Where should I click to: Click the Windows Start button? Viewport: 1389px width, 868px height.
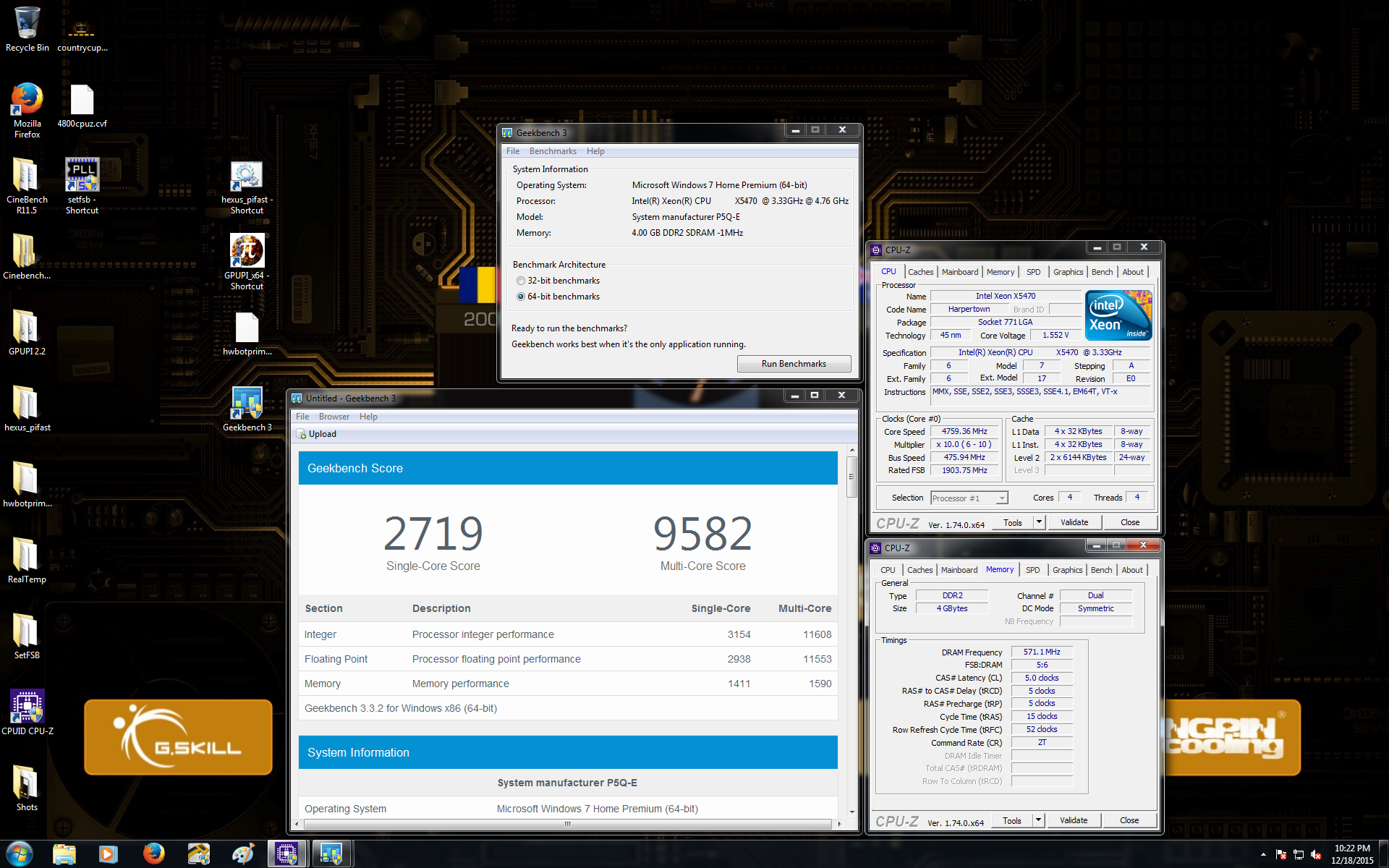point(20,854)
